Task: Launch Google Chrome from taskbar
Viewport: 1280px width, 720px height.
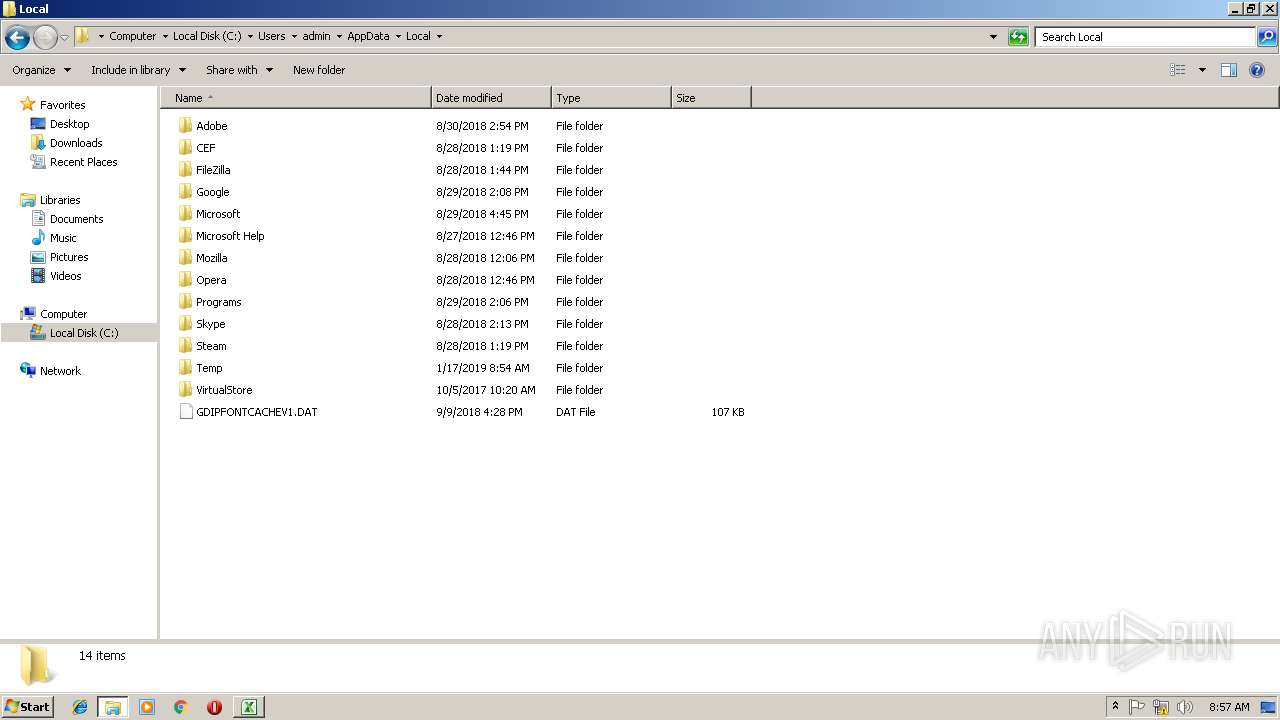Action: [x=181, y=707]
